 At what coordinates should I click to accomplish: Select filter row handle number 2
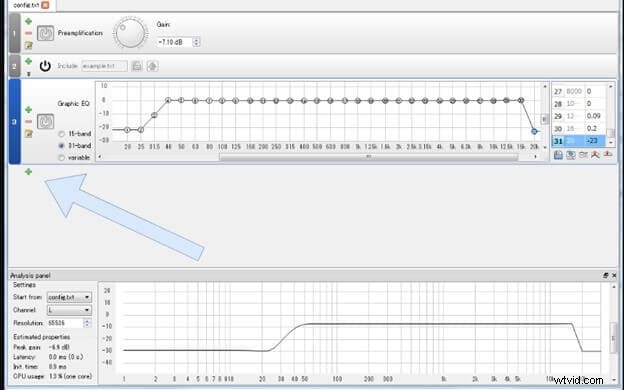tap(14, 66)
